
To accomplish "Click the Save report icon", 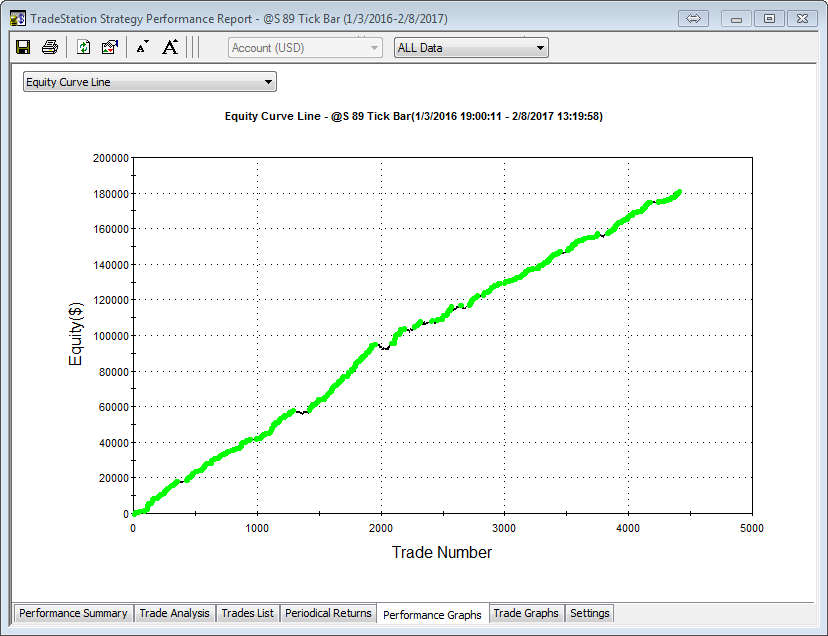I will pyautogui.click(x=23, y=47).
